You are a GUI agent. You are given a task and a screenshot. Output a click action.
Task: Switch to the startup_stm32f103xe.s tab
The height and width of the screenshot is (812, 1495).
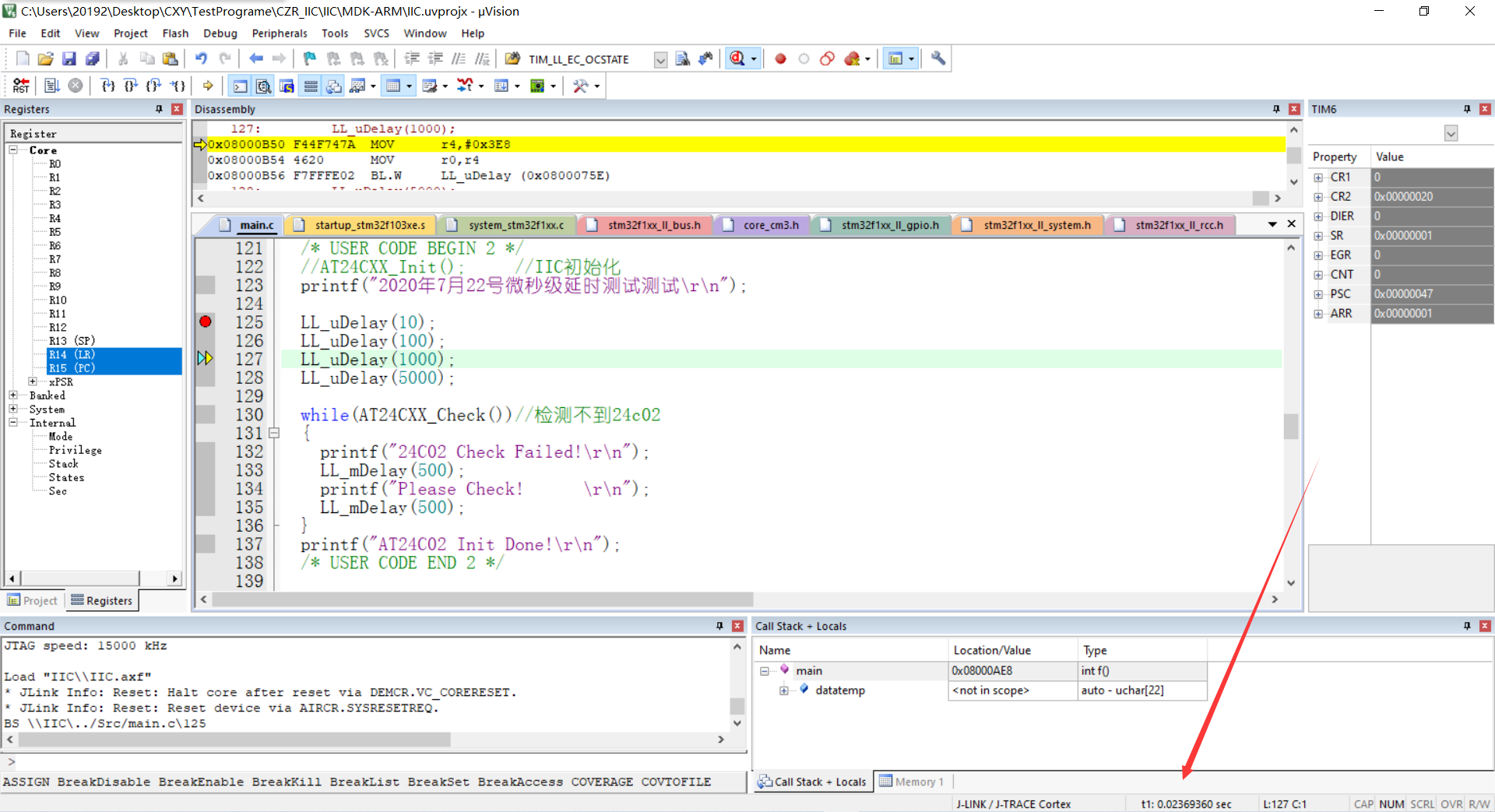(361, 225)
